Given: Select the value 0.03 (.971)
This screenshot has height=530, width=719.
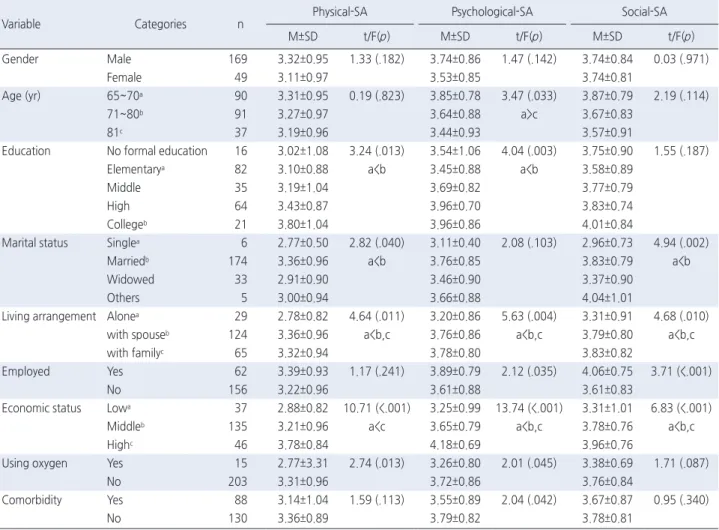Looking at the screenshot, I should coord(681,59).
